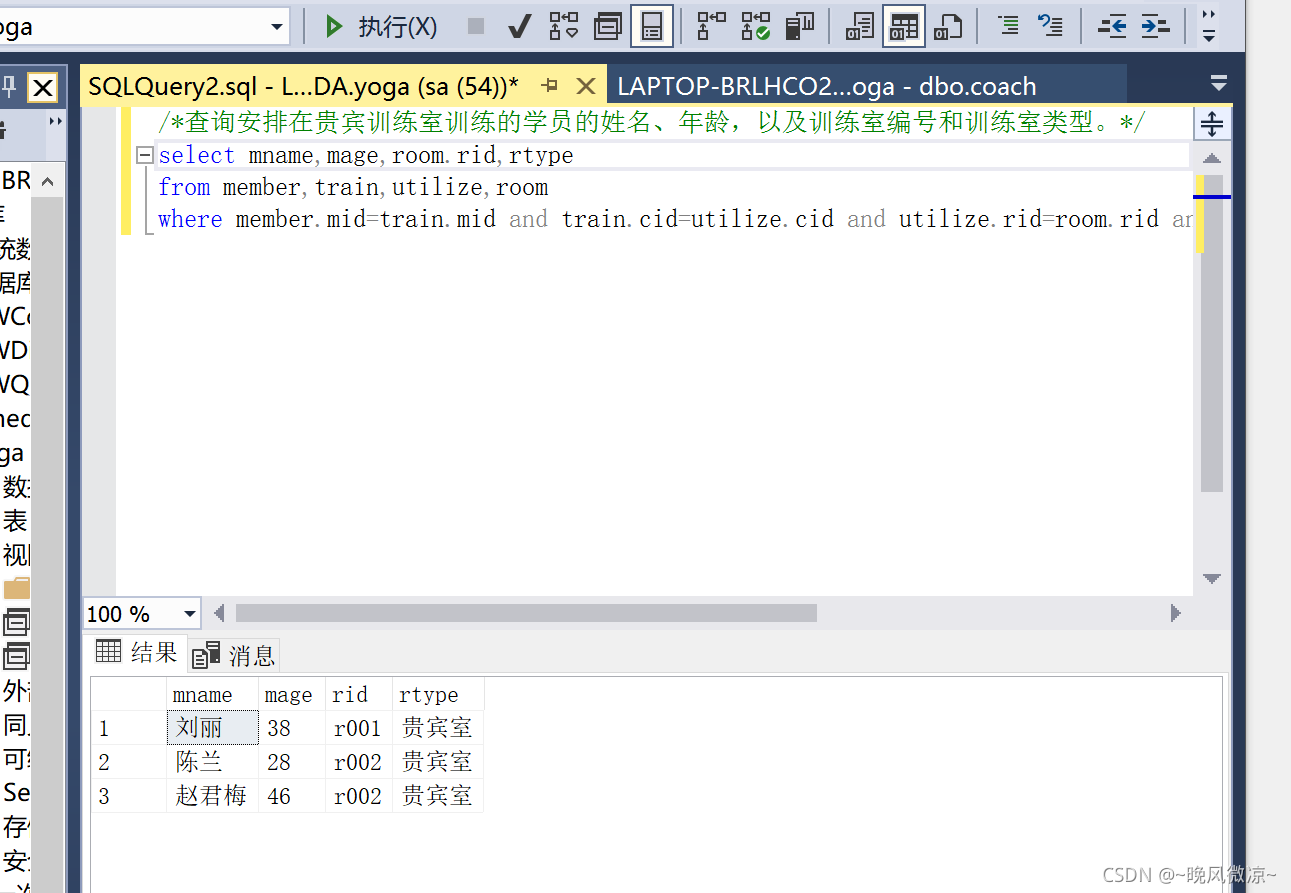Select the 贵宾室 cell in row 1
The width and height of the screenshot is (1291, 893).
pyautogui.click(x=438, y=728)
